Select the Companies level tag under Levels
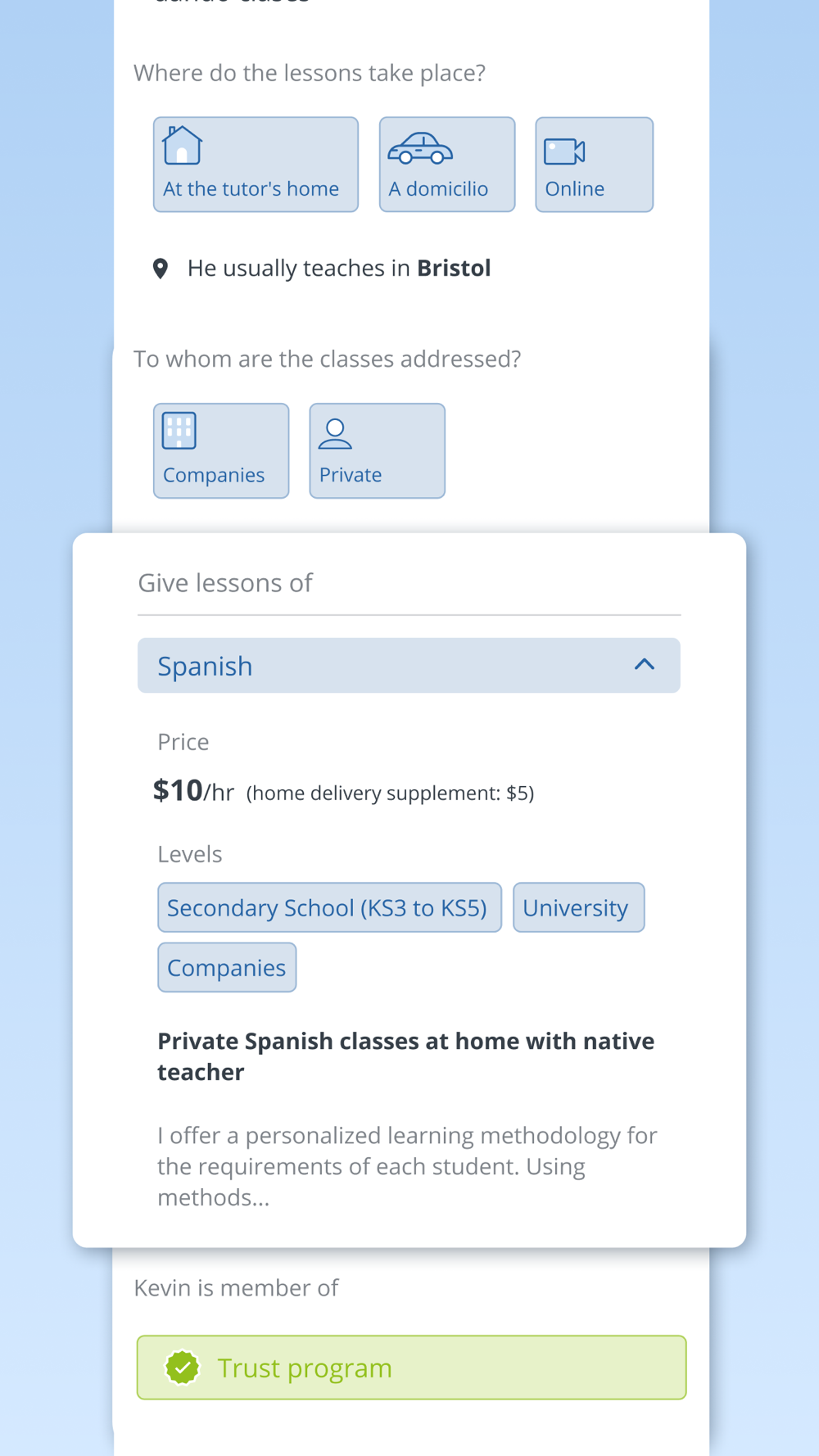 [227, 967]
